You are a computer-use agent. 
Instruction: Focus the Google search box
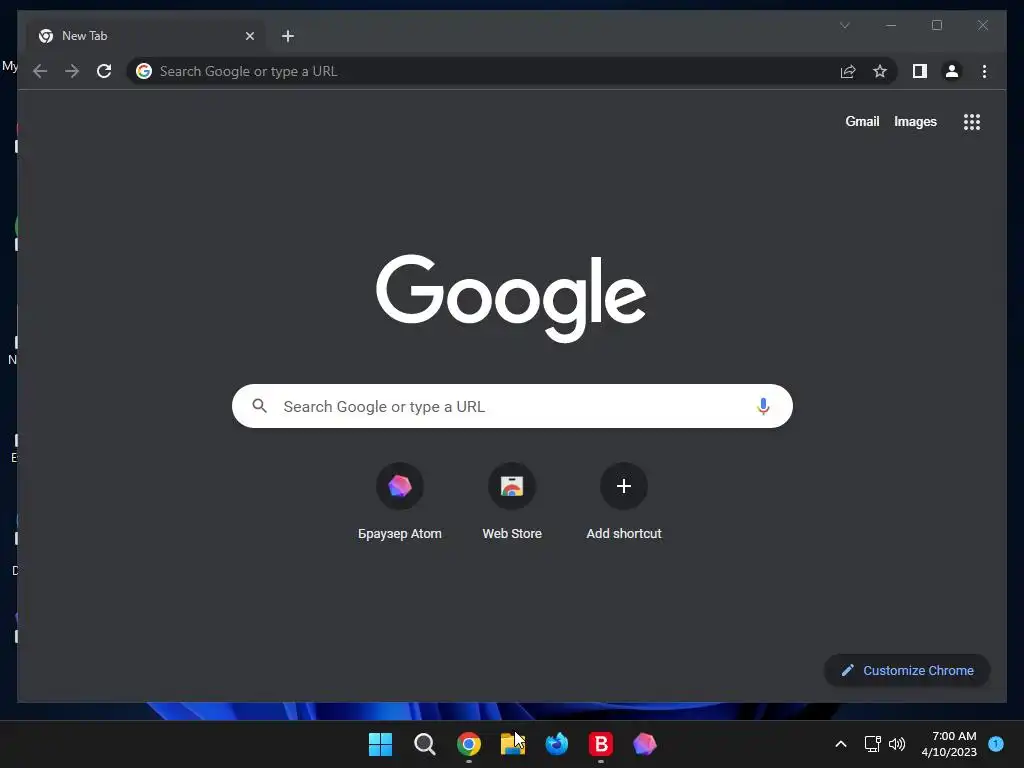(x=512, y=406)
